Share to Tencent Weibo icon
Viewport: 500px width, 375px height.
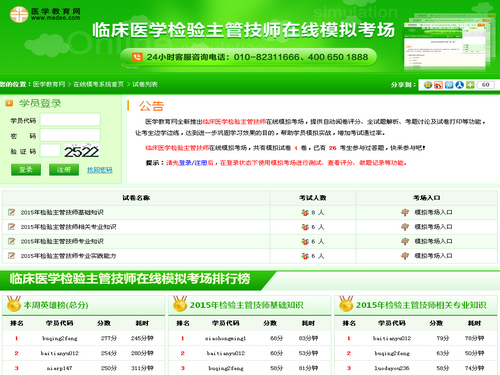pos(449,85)
